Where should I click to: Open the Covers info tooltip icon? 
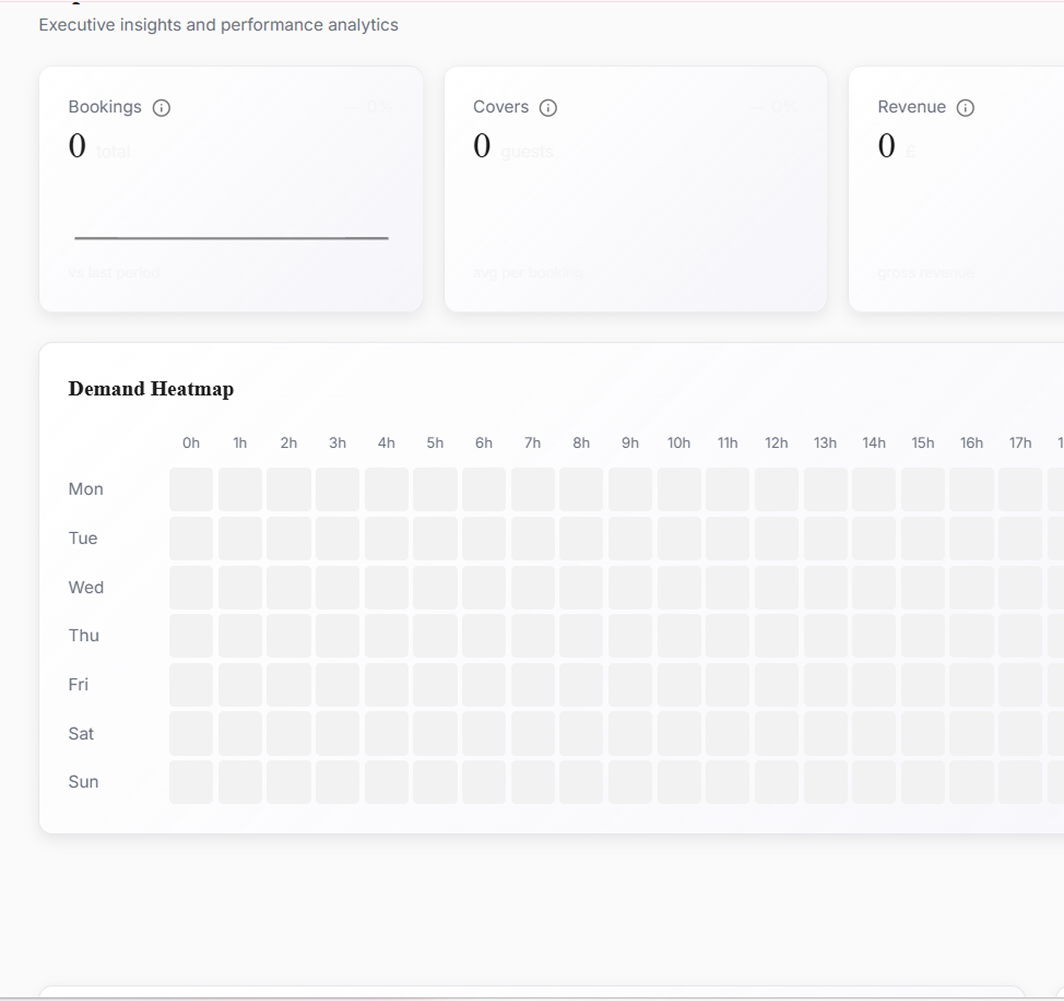tap(548, 108)
